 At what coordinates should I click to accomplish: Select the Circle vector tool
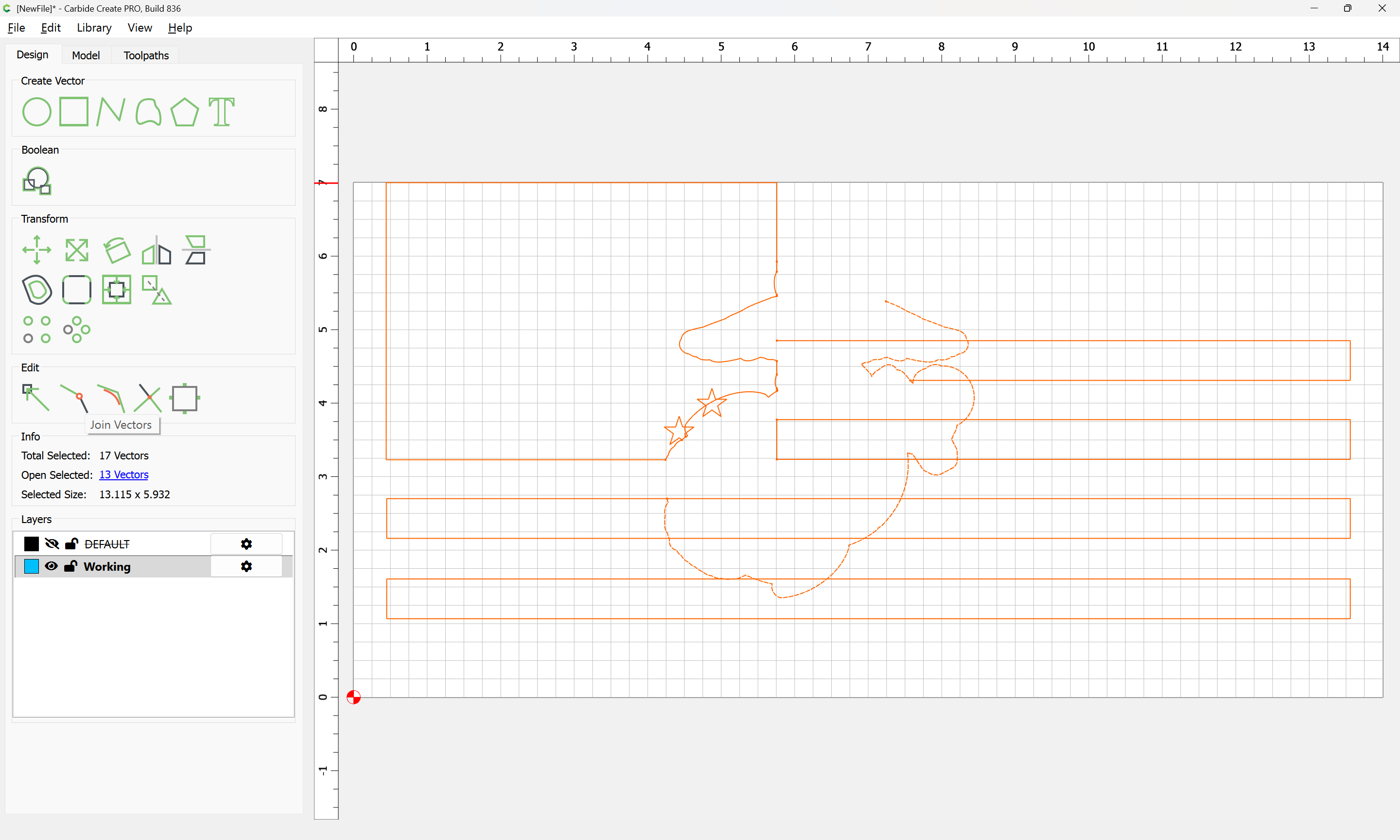point(37,111)
